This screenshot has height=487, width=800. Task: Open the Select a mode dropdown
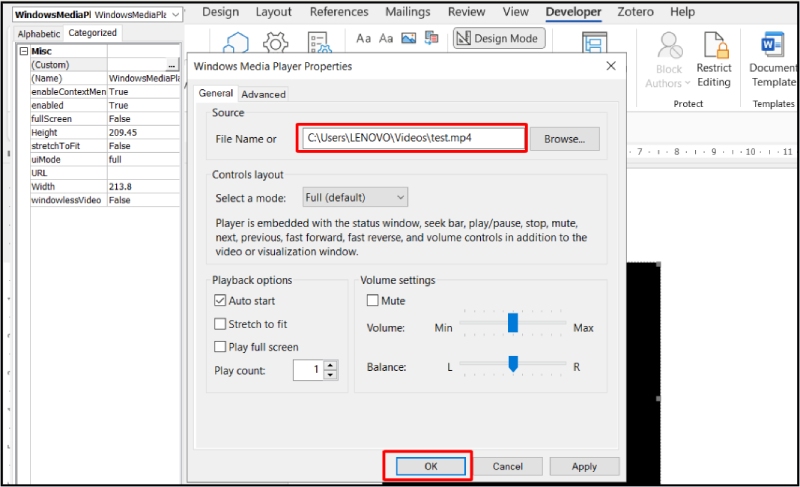click(x=355, y=197)
